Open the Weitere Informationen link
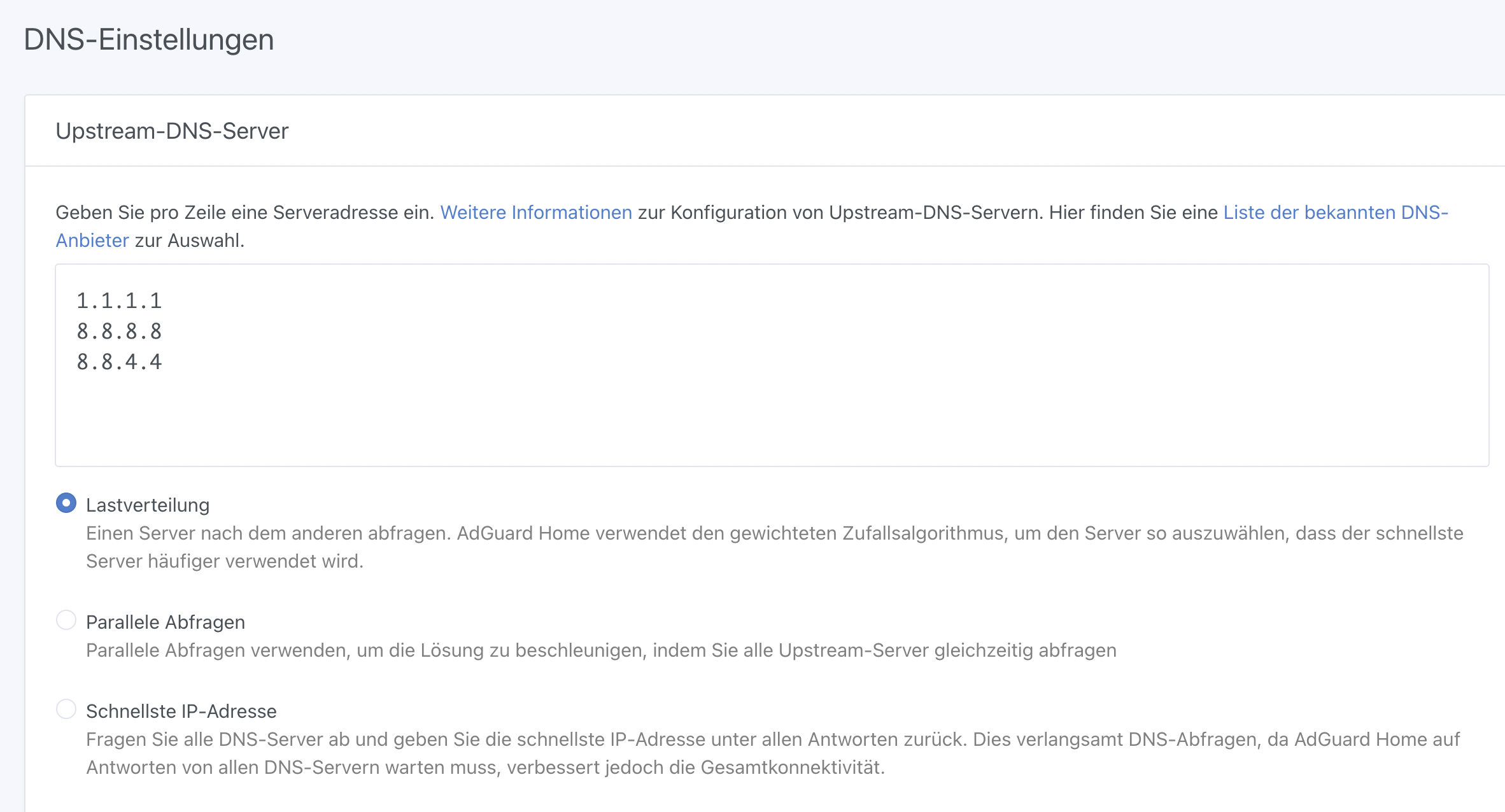 coord(535,213)
